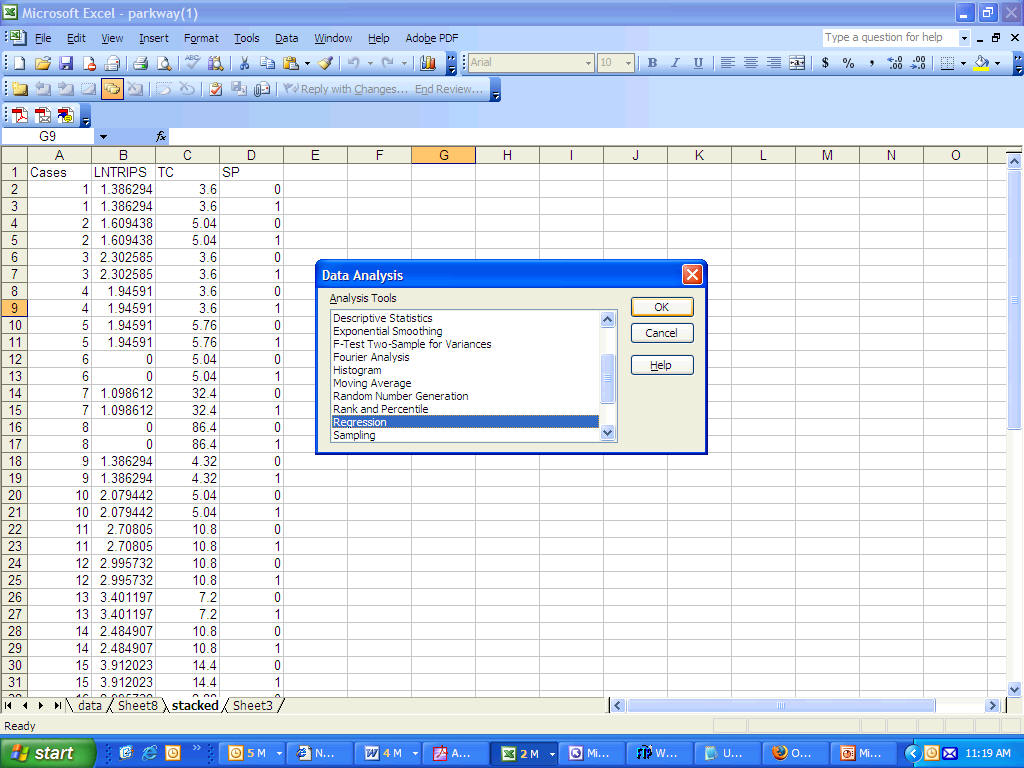Click the Analysis Tools list scroll up arrow

[607, 319]
